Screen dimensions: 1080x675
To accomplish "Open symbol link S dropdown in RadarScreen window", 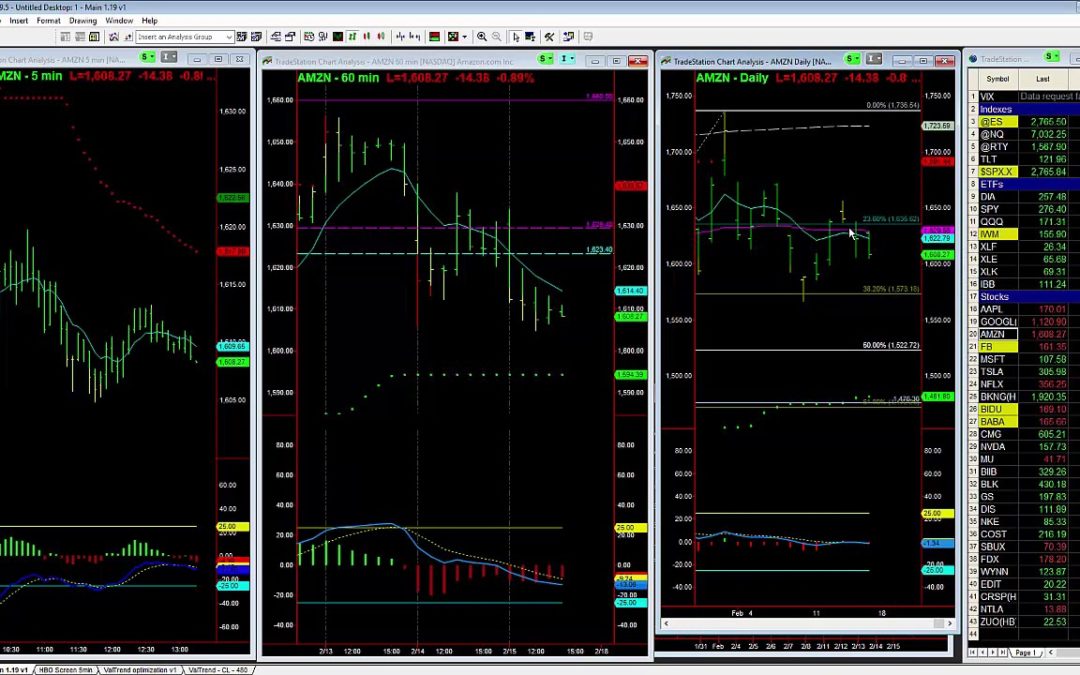I will coord(1051,56).
